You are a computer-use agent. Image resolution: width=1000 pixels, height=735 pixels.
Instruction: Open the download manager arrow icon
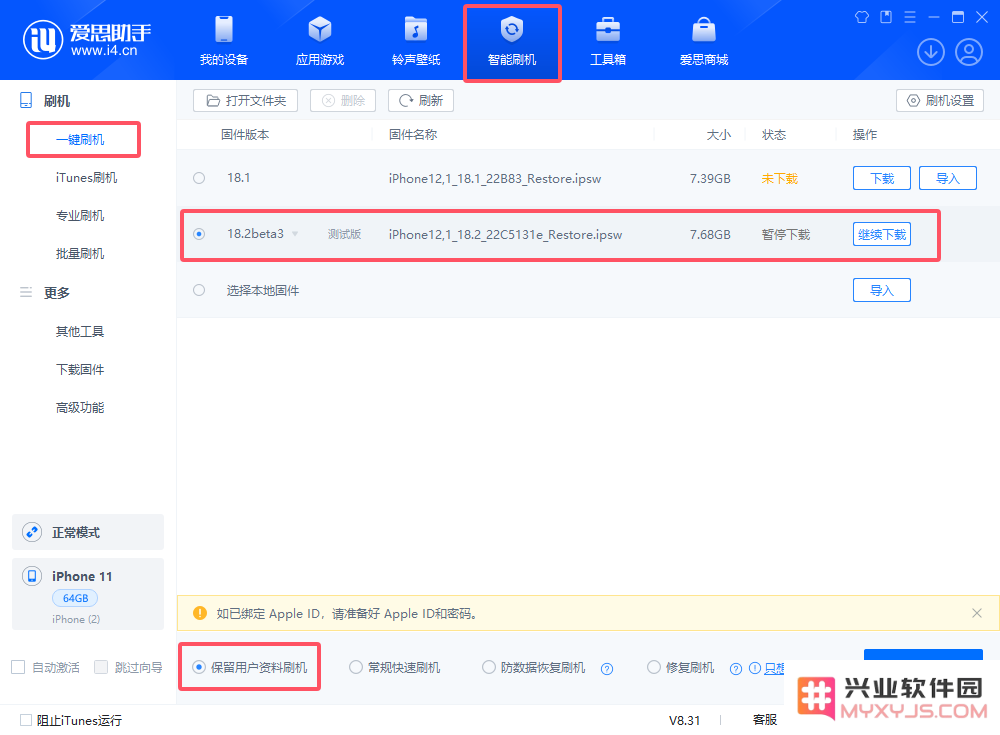coord(930,52)
